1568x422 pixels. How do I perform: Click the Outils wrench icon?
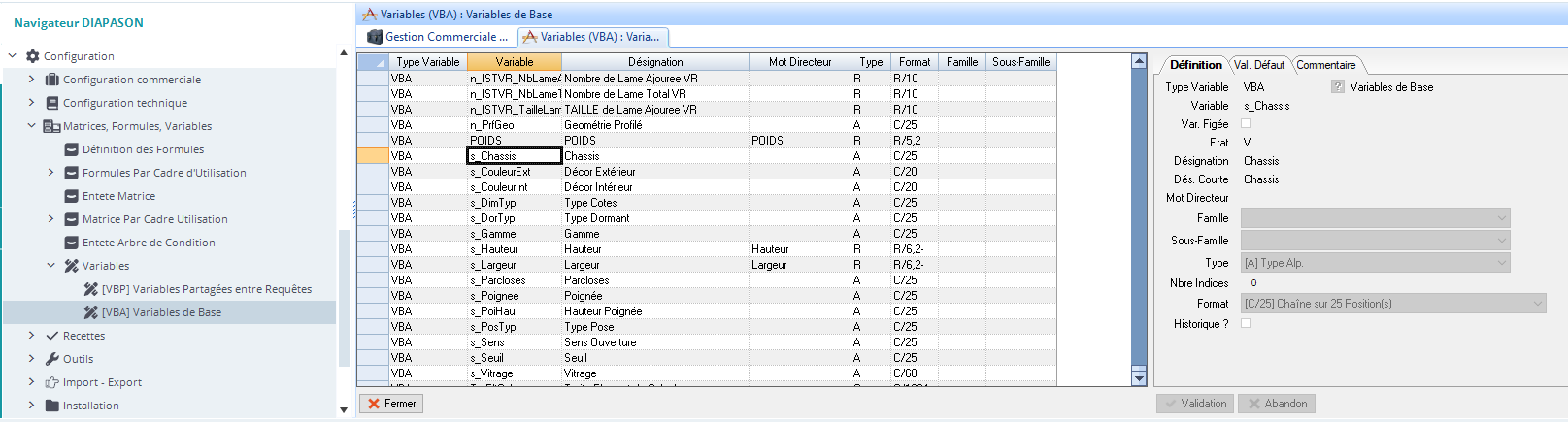tap(52, 359)
